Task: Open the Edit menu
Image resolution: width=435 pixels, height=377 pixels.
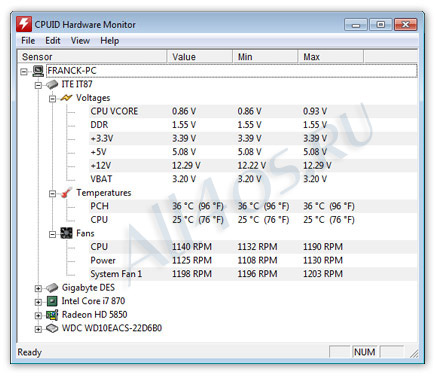Action: 53,41
